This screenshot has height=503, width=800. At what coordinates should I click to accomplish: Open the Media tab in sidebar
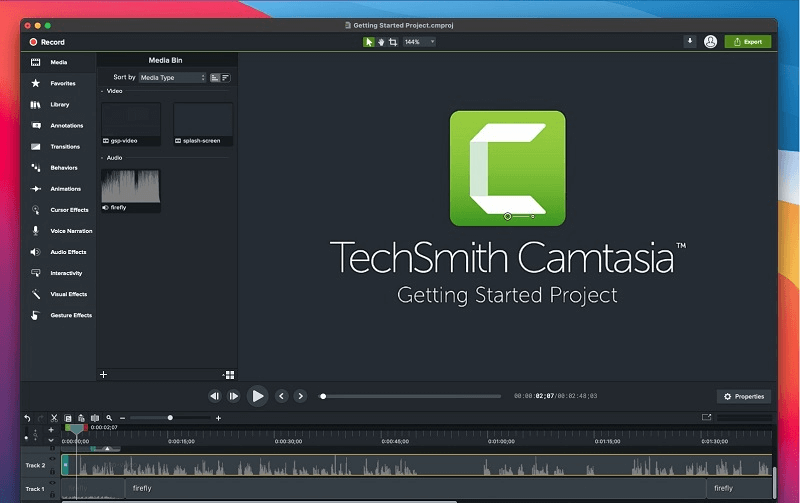click(x=58, y=62)
